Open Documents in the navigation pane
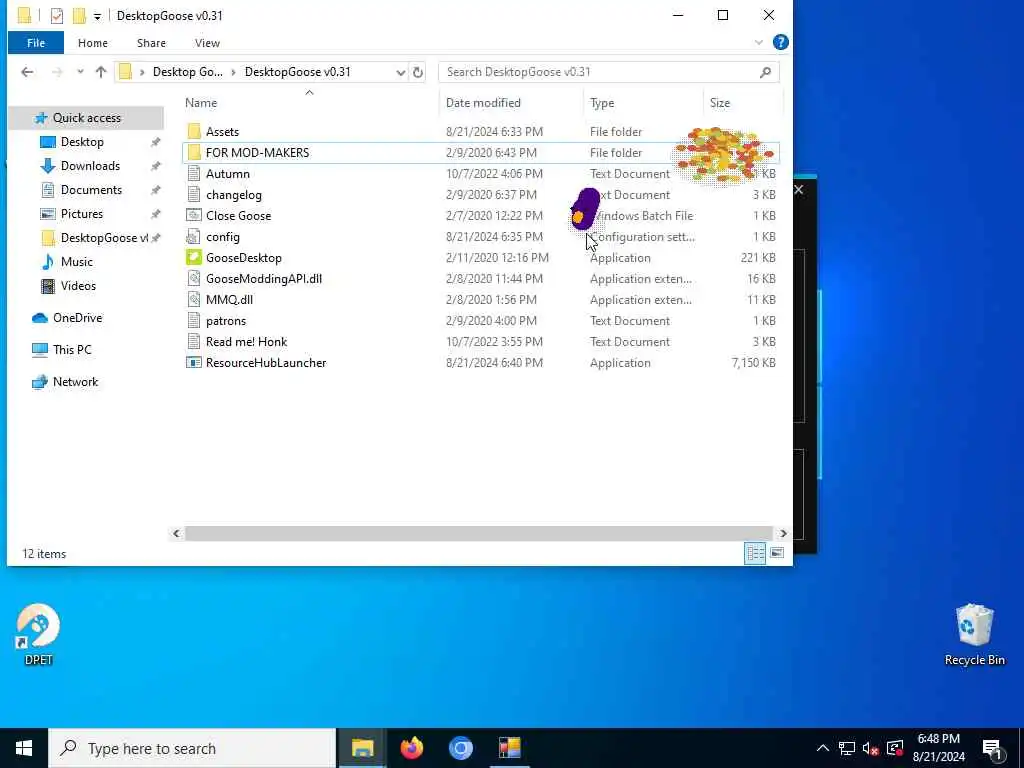Viewport: 1024px width, 768px height. [91, 190]
